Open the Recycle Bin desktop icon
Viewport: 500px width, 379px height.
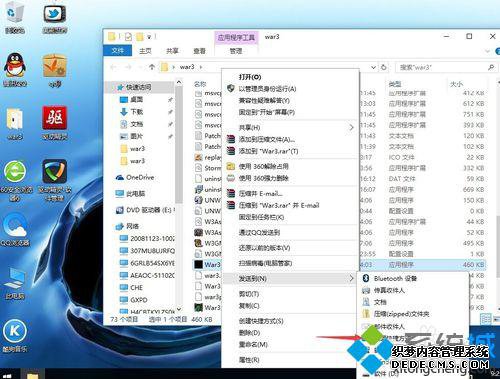pyautogui.click(x=14, y=17)
